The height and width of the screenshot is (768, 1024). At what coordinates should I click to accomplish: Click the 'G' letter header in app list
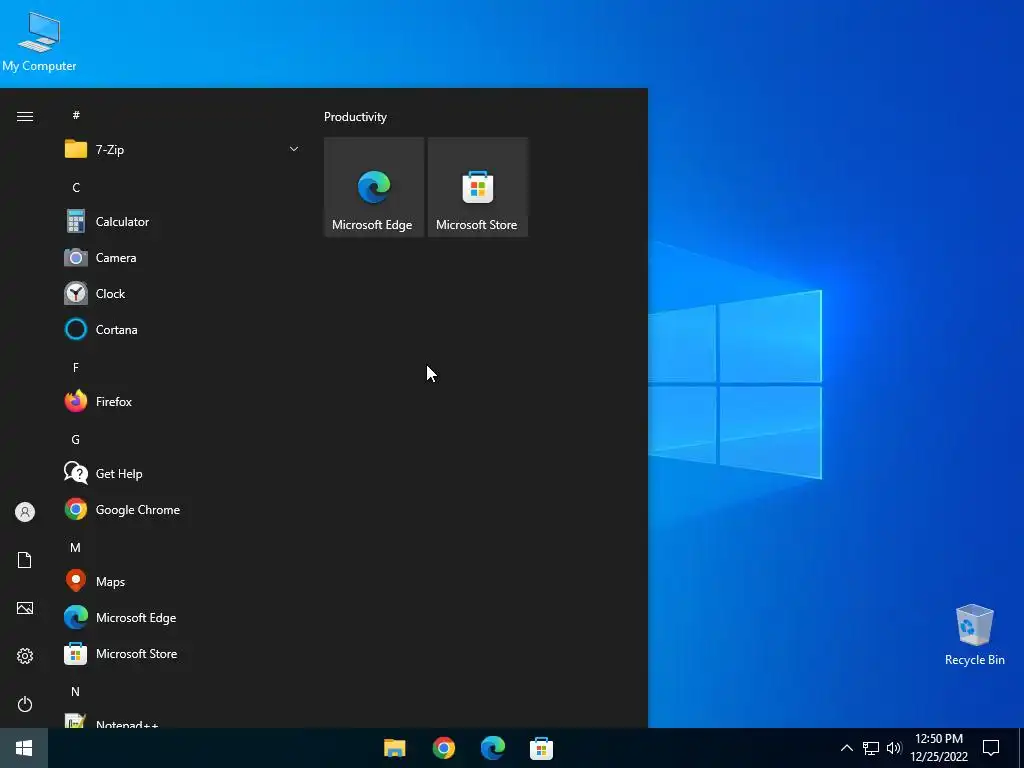[x=76, y=440]
